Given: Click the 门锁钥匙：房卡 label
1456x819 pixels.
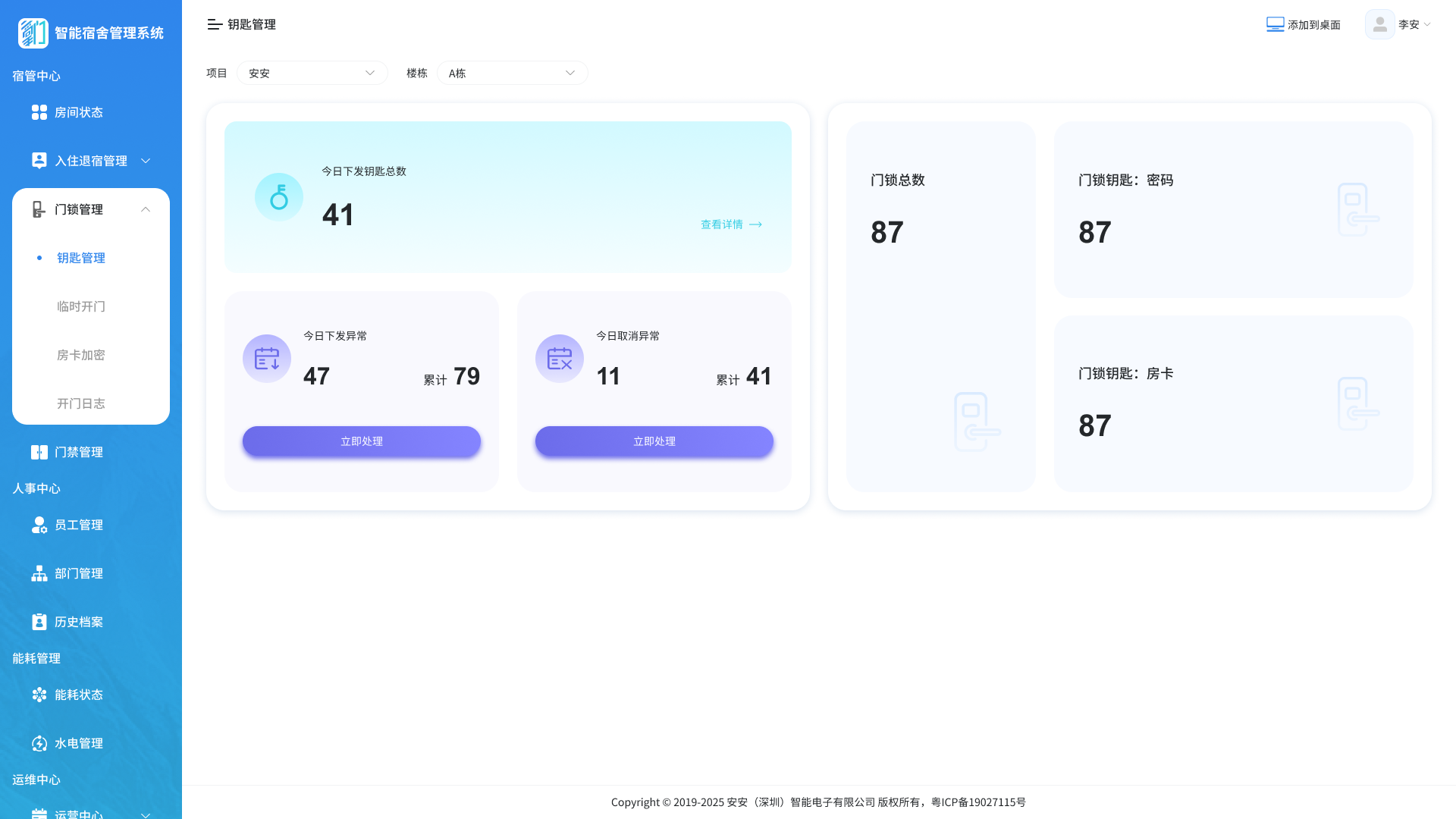Looking at the screenshot, I should pyautogui.click(x=1126, y=374).
